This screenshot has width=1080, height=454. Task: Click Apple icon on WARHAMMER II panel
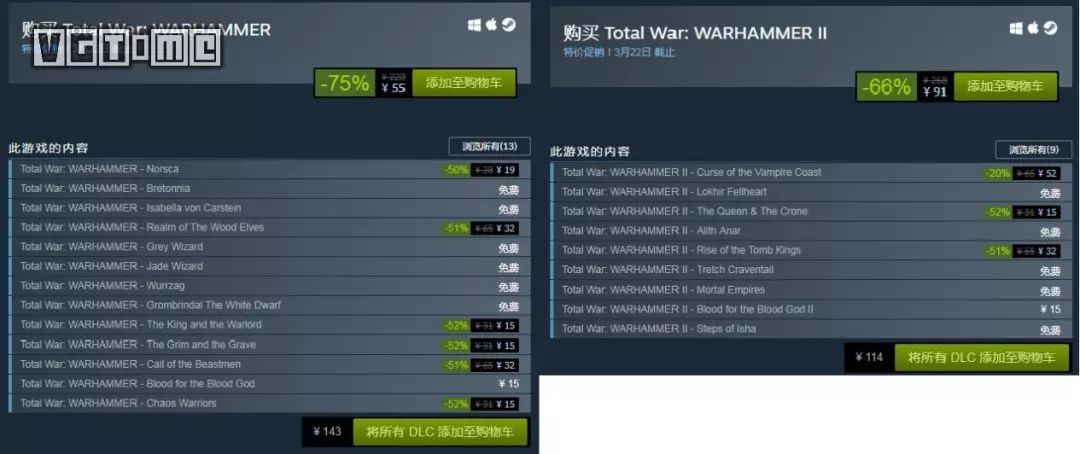(1032, 28)
